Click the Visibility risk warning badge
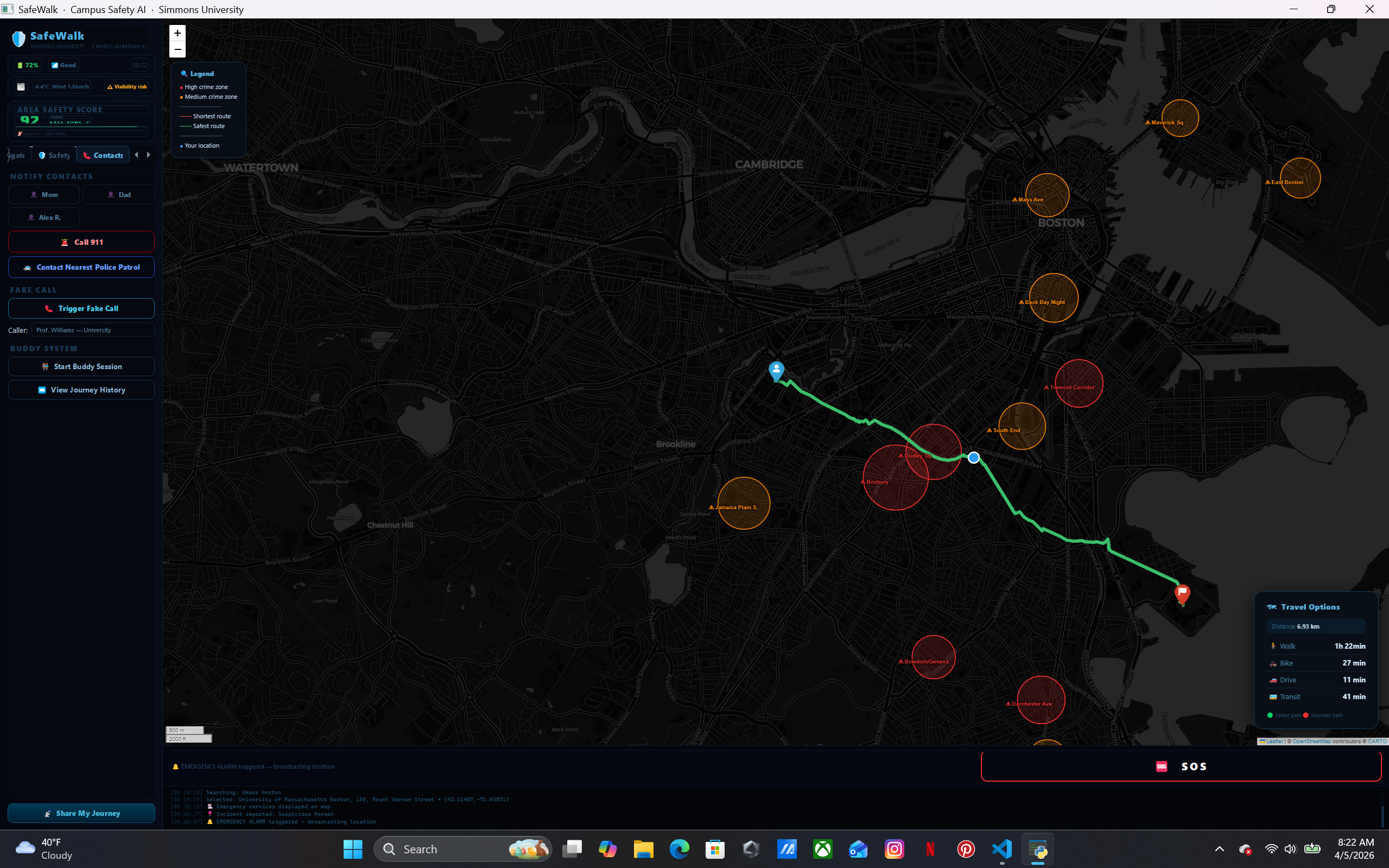Viewport: 1389px width, 868px height. pos(128,87)
